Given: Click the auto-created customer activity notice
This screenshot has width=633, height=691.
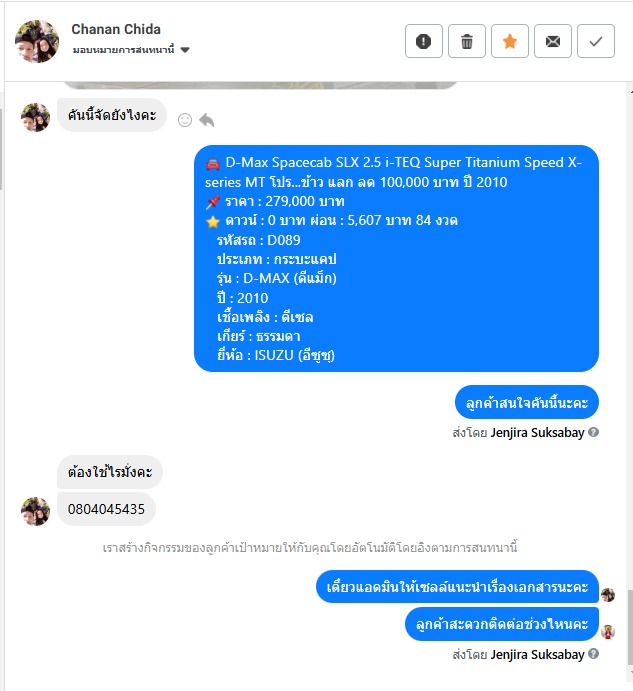Looking at the screenshot, I should (x=309, y=548).
